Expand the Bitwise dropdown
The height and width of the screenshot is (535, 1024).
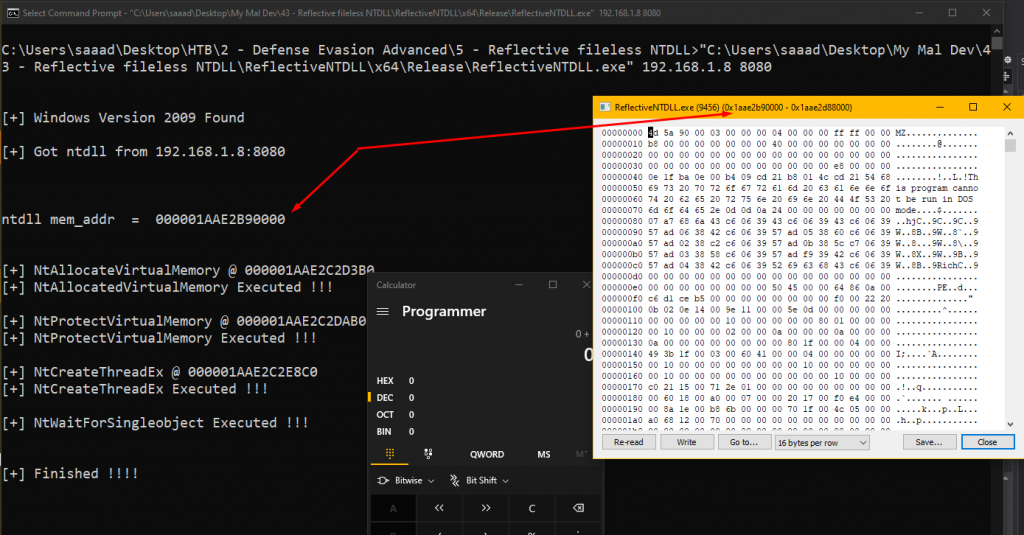(406, 480)
